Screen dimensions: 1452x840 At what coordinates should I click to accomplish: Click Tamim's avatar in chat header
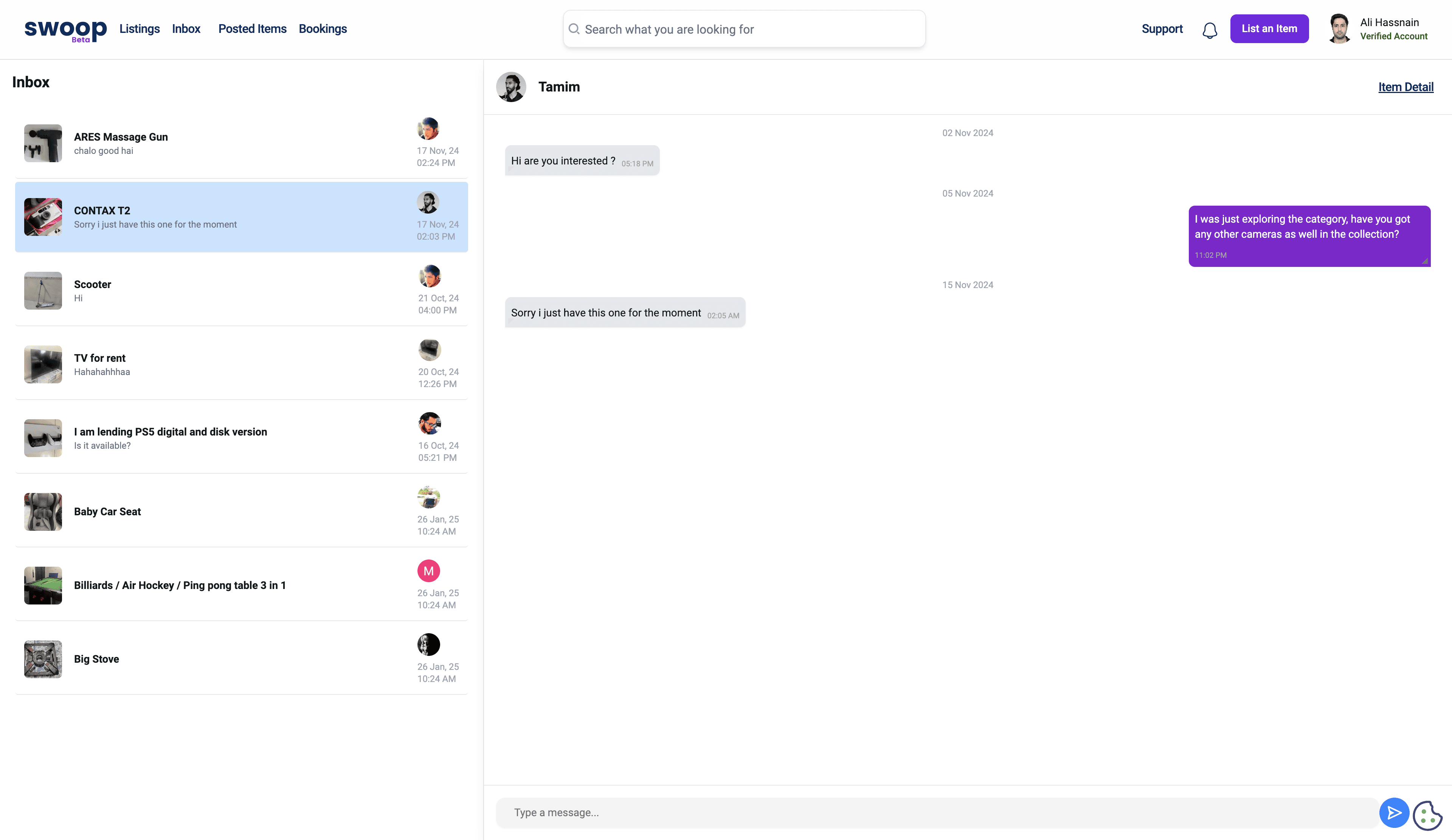tap(511, 87)
